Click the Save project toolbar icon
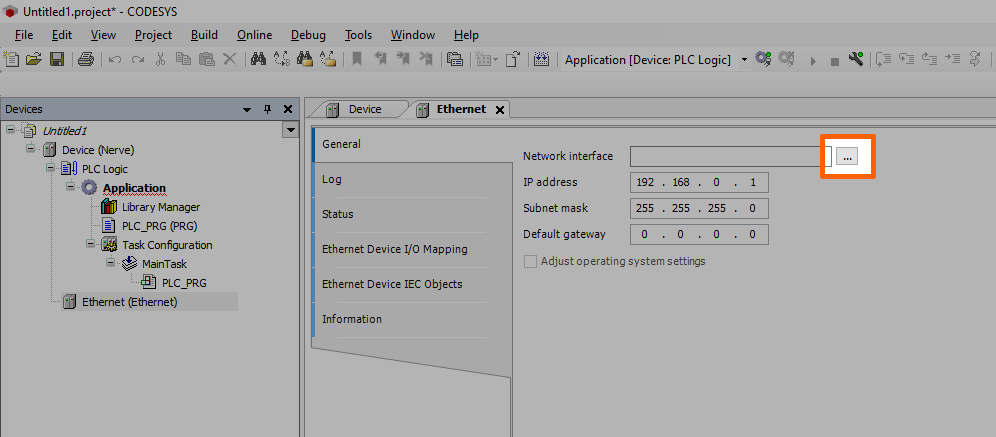996x437 pixels. 57,60
